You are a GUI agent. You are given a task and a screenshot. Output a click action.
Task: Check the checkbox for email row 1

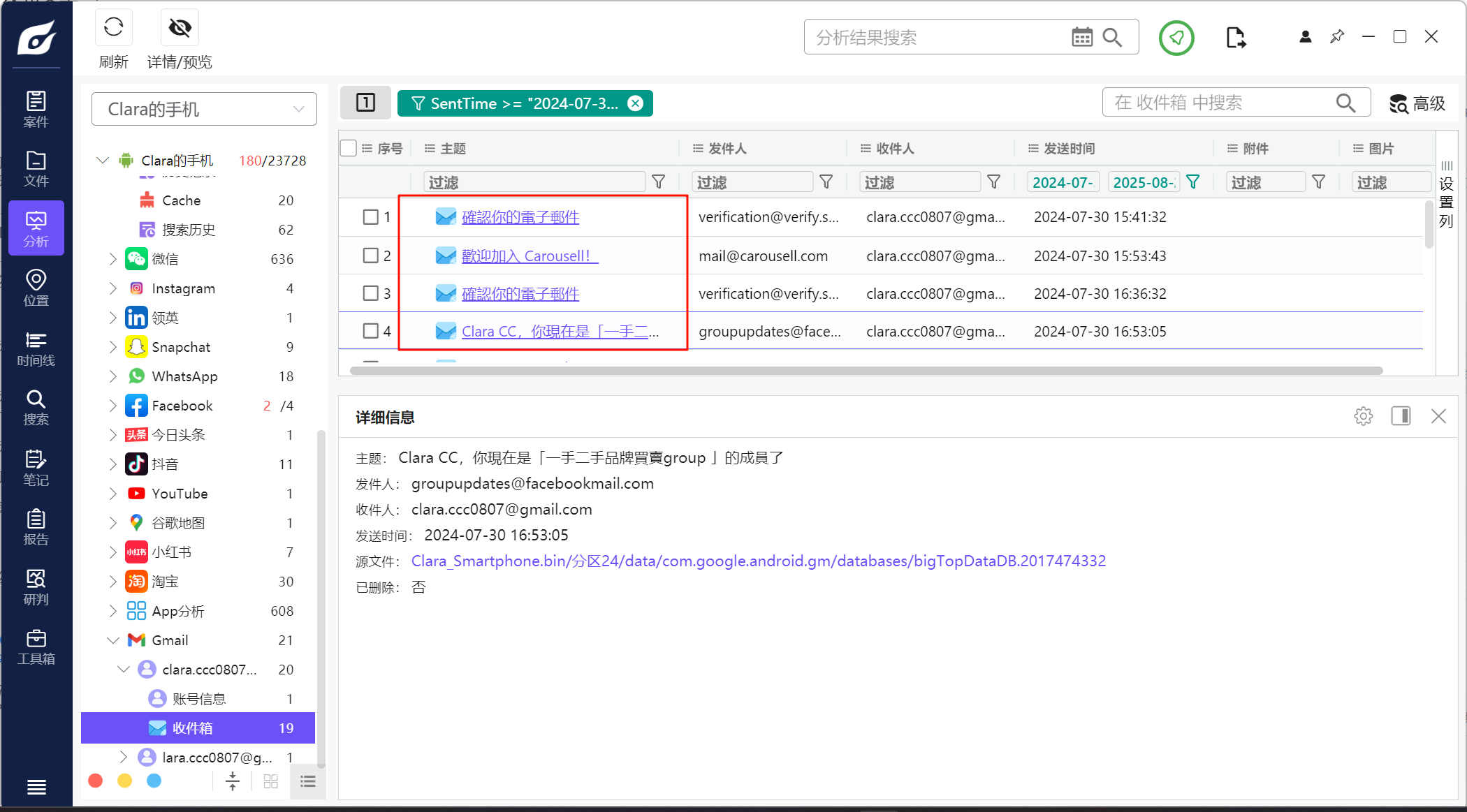tap(371, 217)
